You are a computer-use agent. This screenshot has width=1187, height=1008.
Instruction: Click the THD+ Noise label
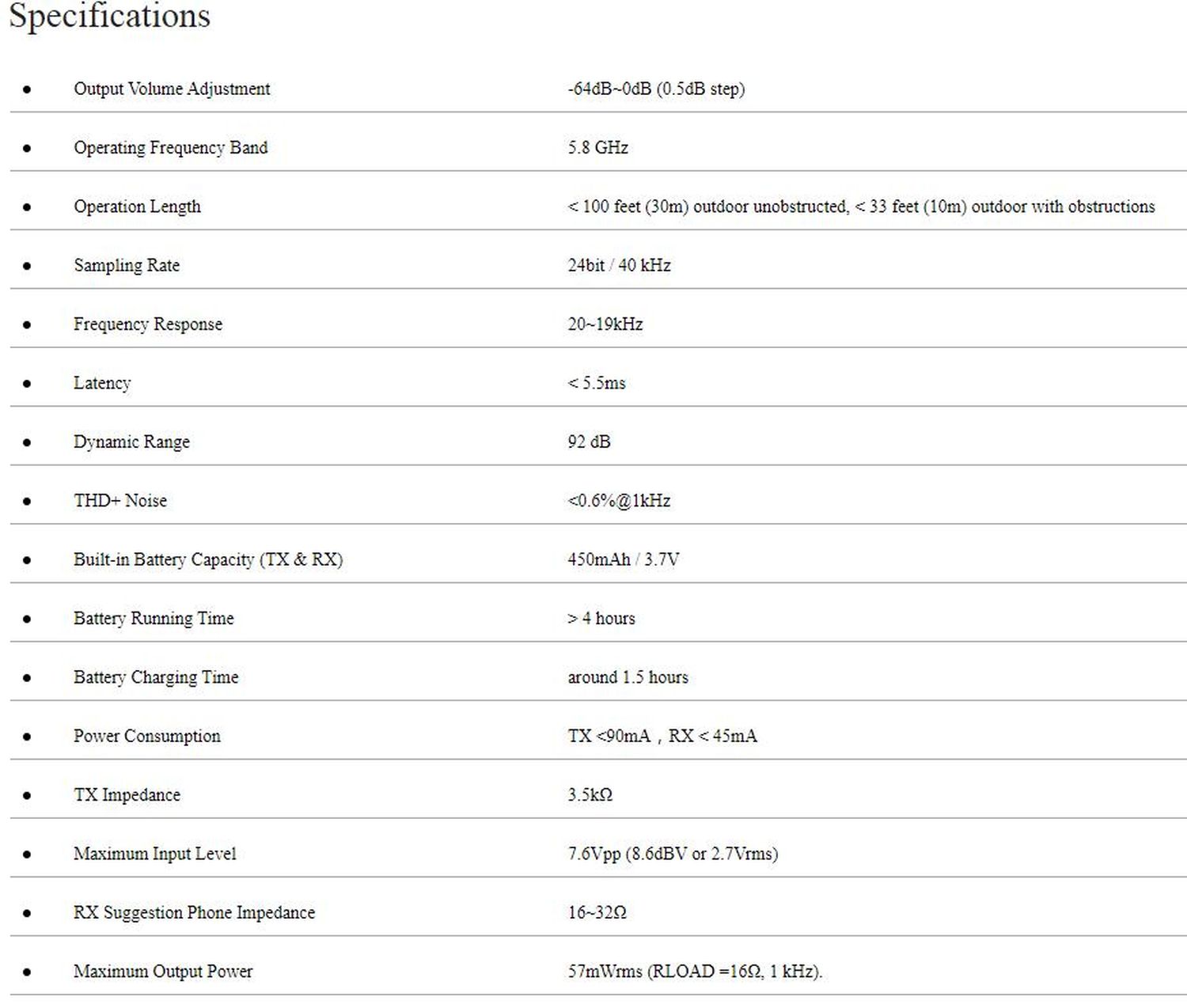point(120,501)
